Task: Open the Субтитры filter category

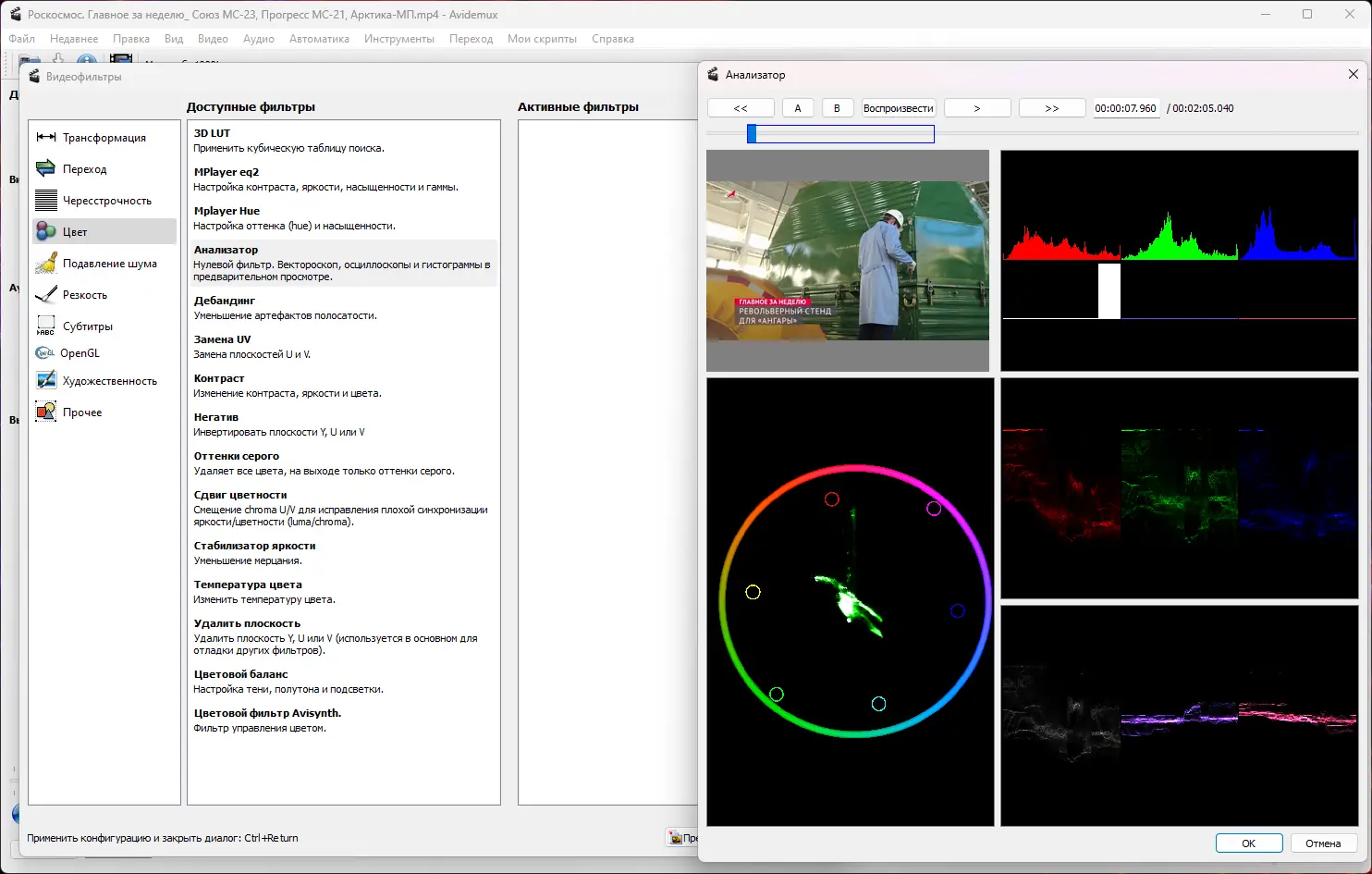Action: click(87, 326)
